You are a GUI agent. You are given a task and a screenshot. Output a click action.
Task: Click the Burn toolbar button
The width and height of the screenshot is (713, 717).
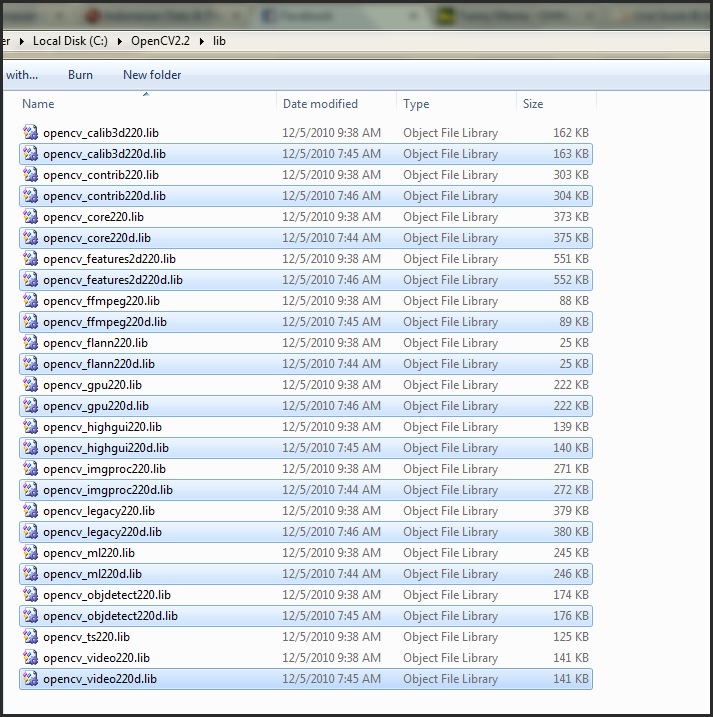[80, 75]
